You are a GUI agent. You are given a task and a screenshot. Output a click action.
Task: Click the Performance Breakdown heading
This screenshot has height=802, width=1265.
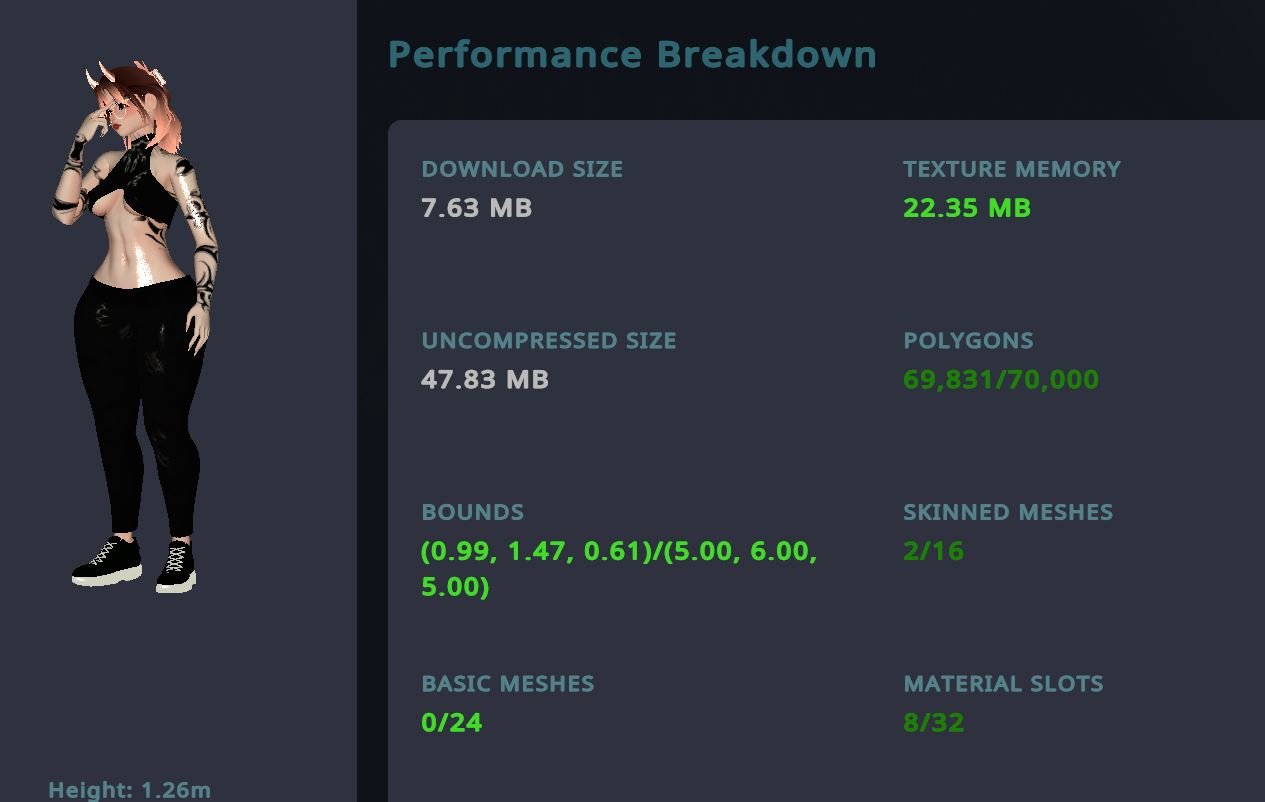(632, 54)
